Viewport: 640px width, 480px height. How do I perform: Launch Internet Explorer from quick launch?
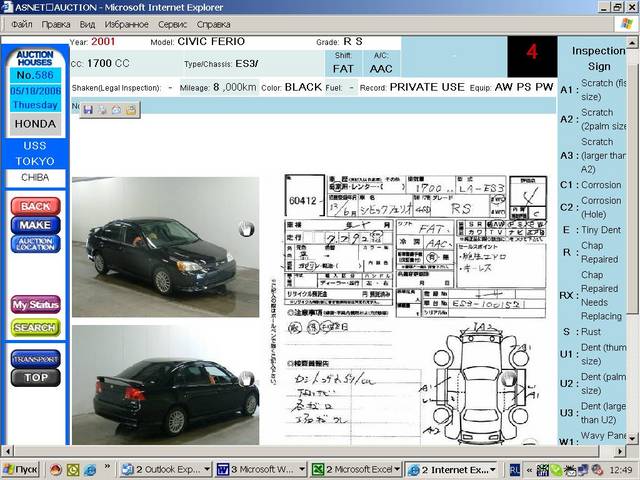[x=90, y=469]
